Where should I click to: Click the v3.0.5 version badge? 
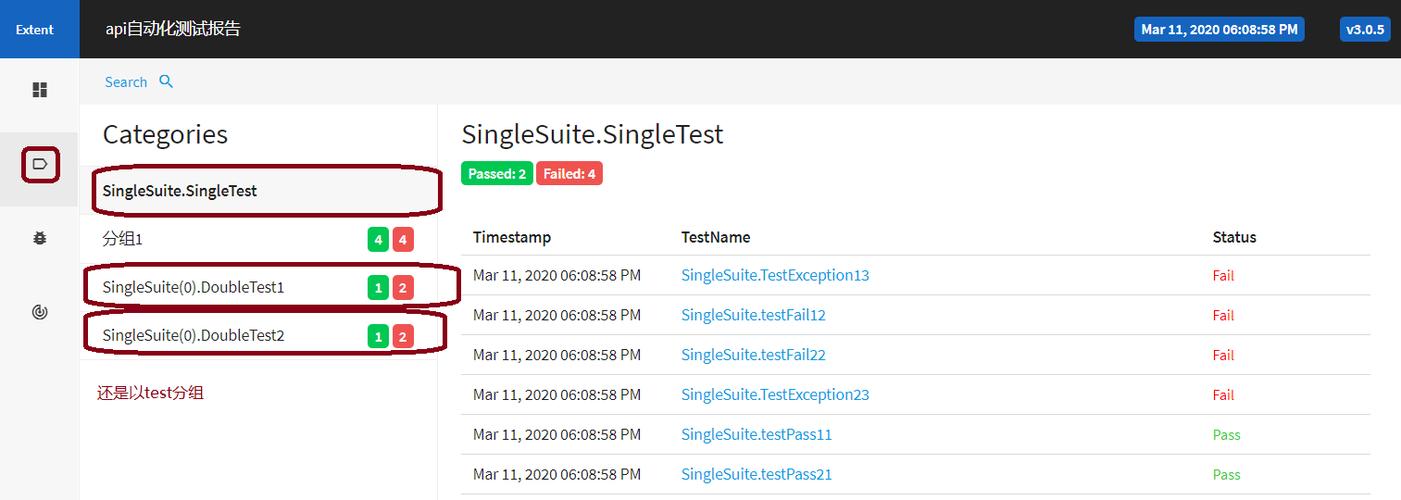[1365, 29]
